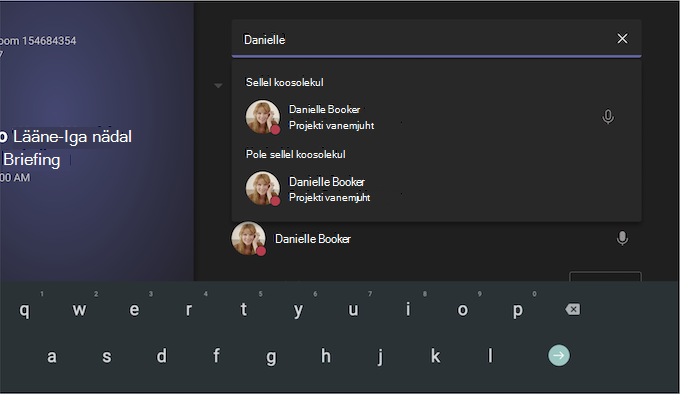This screenshot has height=394, width=680.
Task: Click Danielle Booker name in participant list
Action: 313,239
